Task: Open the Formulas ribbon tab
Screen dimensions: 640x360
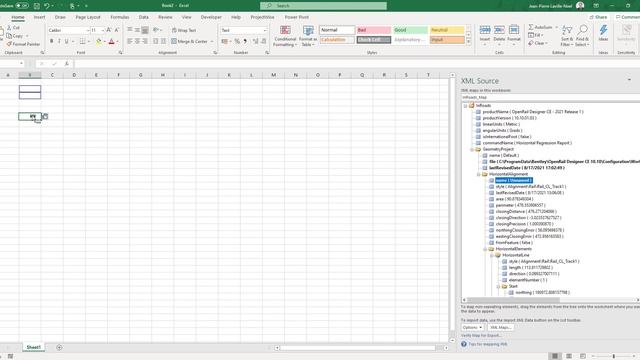Action: pos(120,17)
